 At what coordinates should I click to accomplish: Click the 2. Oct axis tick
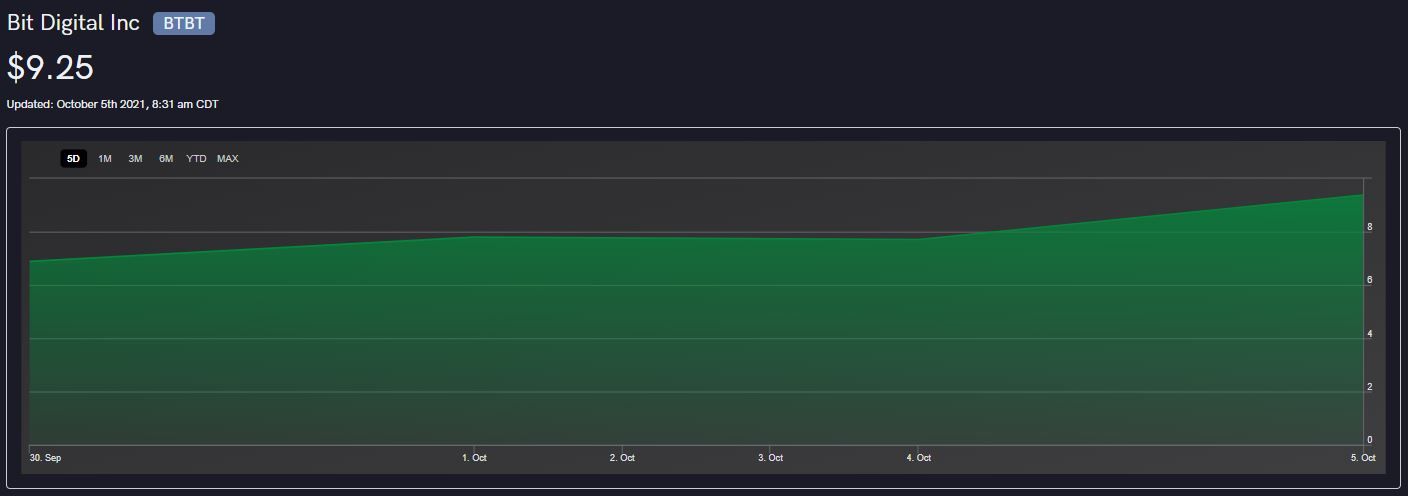622,458
